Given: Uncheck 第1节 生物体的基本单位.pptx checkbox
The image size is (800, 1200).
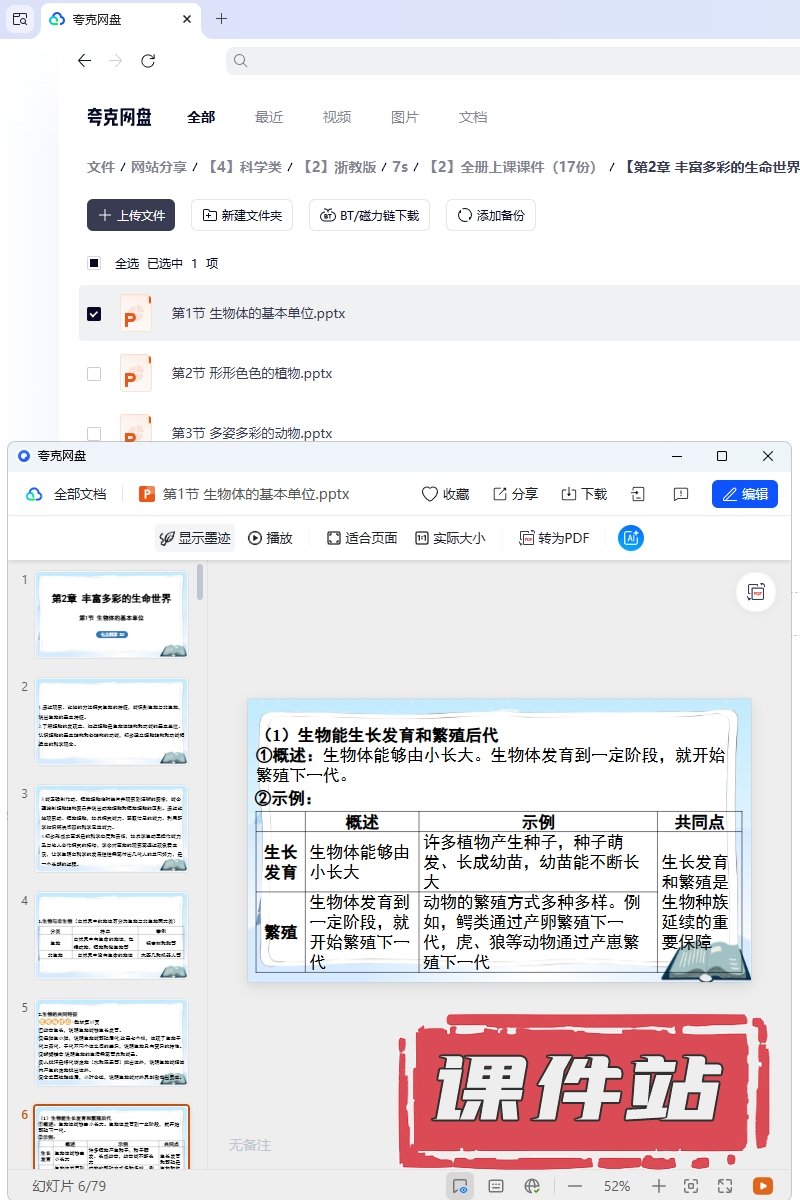Looking at the screenshot, I should click(x=94, y=314).
